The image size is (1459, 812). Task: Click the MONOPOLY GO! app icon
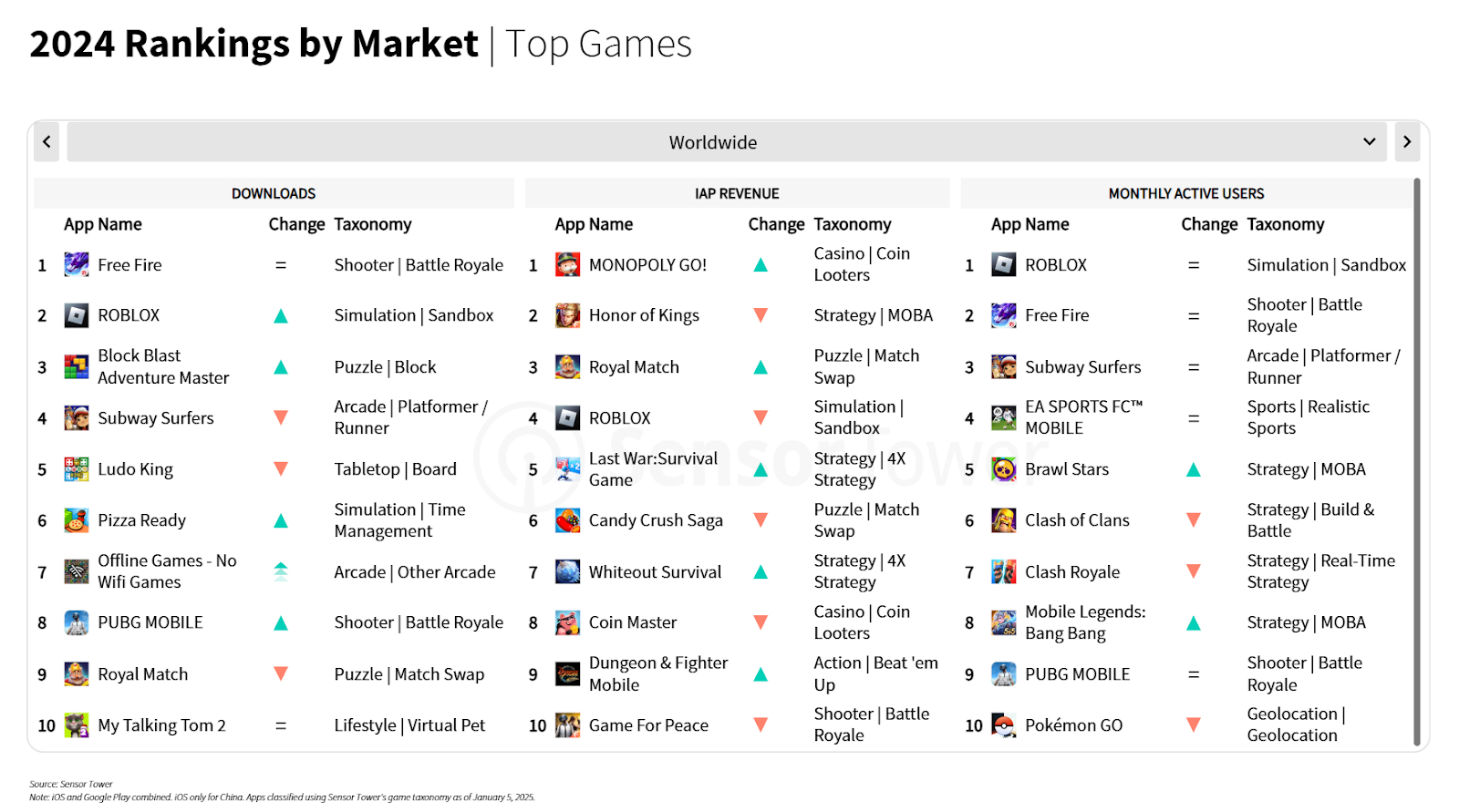tap(567, 265)
